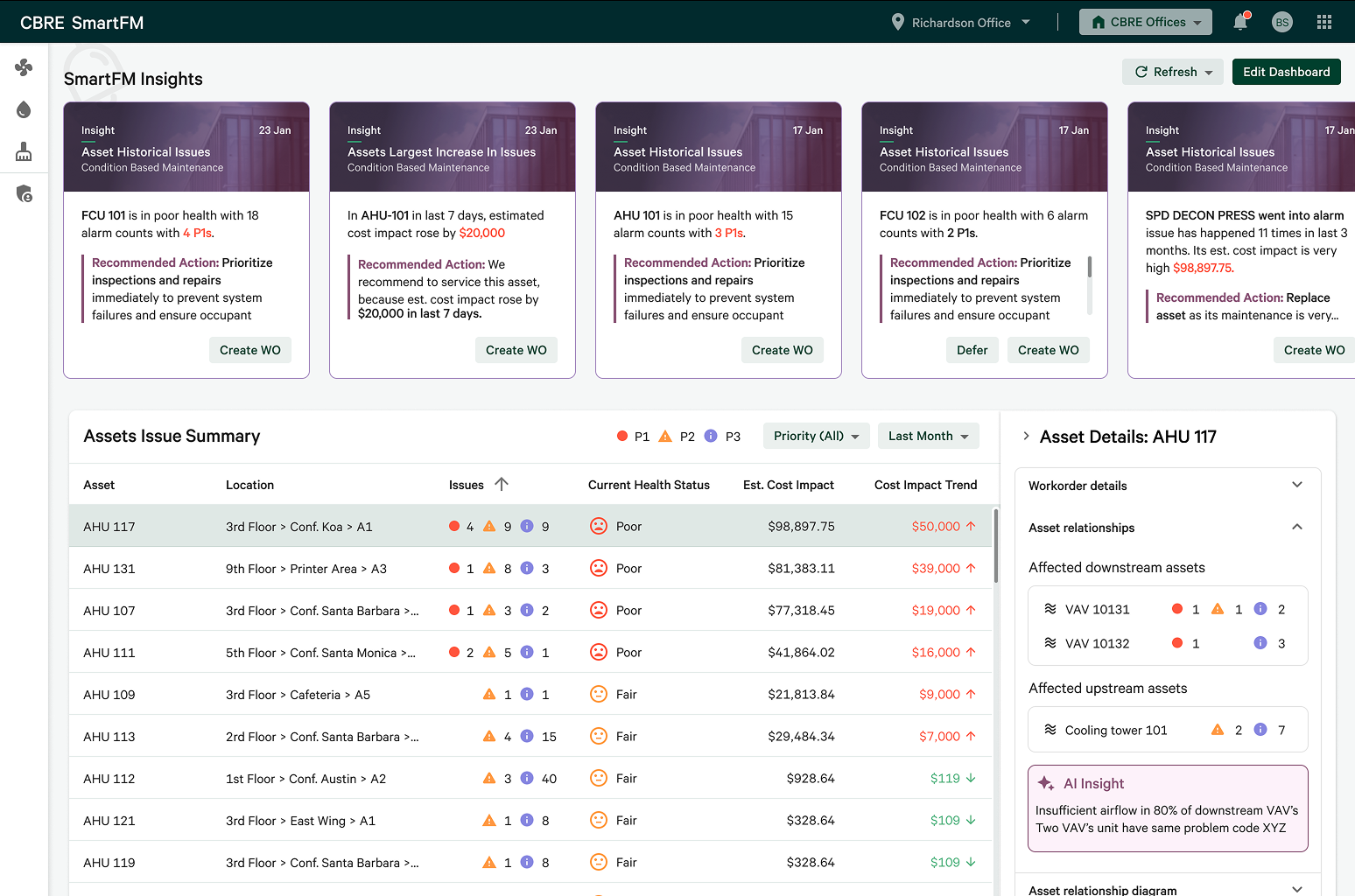The width and height of the screenshot is (1355, 896).
Task: Collapse Asset Details AHU 117 panel chevron
Action: 1026,436
